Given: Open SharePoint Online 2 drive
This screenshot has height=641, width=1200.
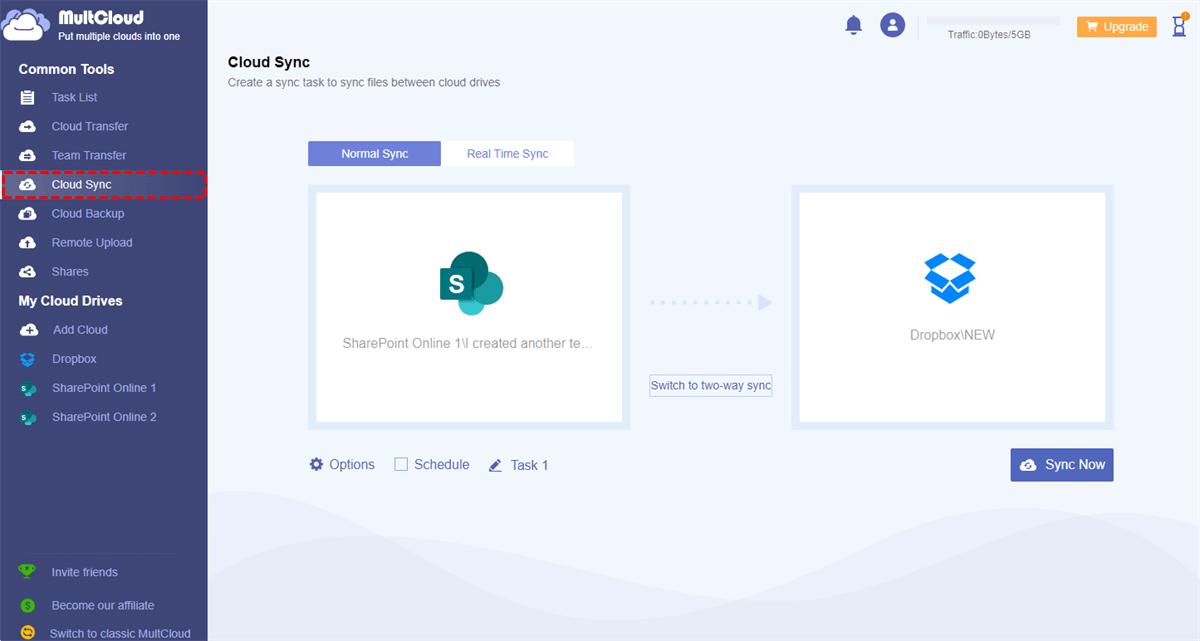Looking at the screenshot, I should [x=104, y=417].
